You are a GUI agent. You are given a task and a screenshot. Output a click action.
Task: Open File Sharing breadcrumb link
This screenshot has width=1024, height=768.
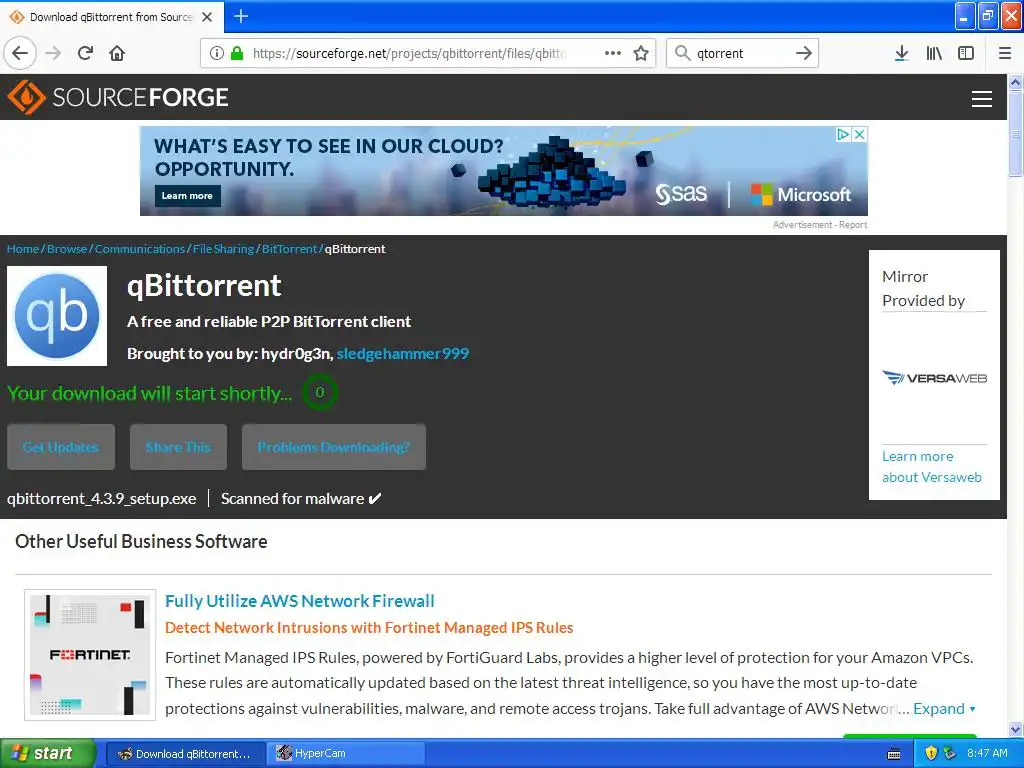(x=223, y=249)
